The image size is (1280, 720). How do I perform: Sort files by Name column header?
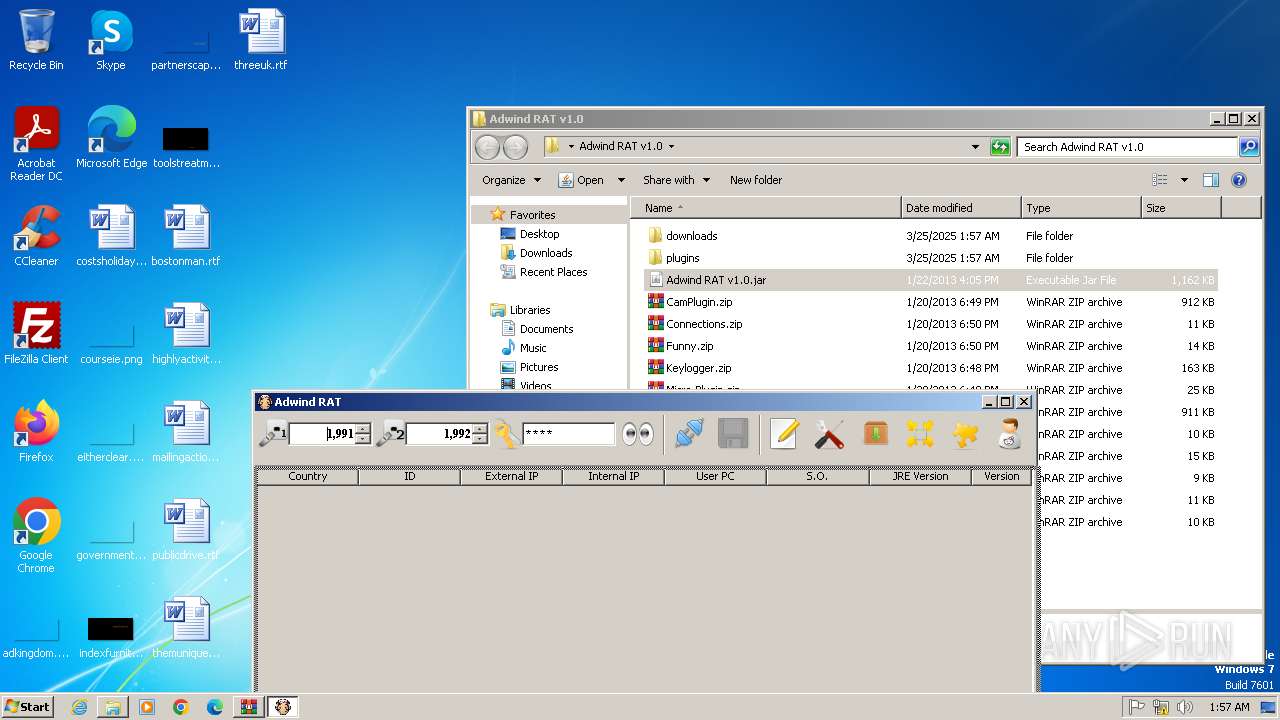(x=766, y=208)
